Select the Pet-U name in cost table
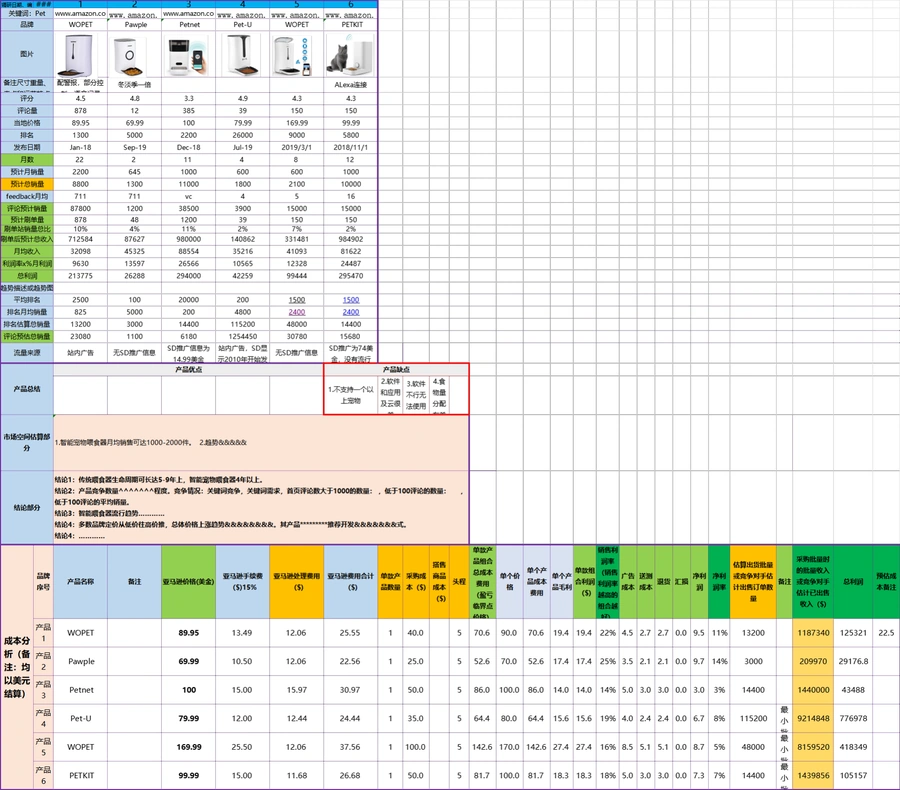Viewport: 900px width, 790px height. click(80, 718)
